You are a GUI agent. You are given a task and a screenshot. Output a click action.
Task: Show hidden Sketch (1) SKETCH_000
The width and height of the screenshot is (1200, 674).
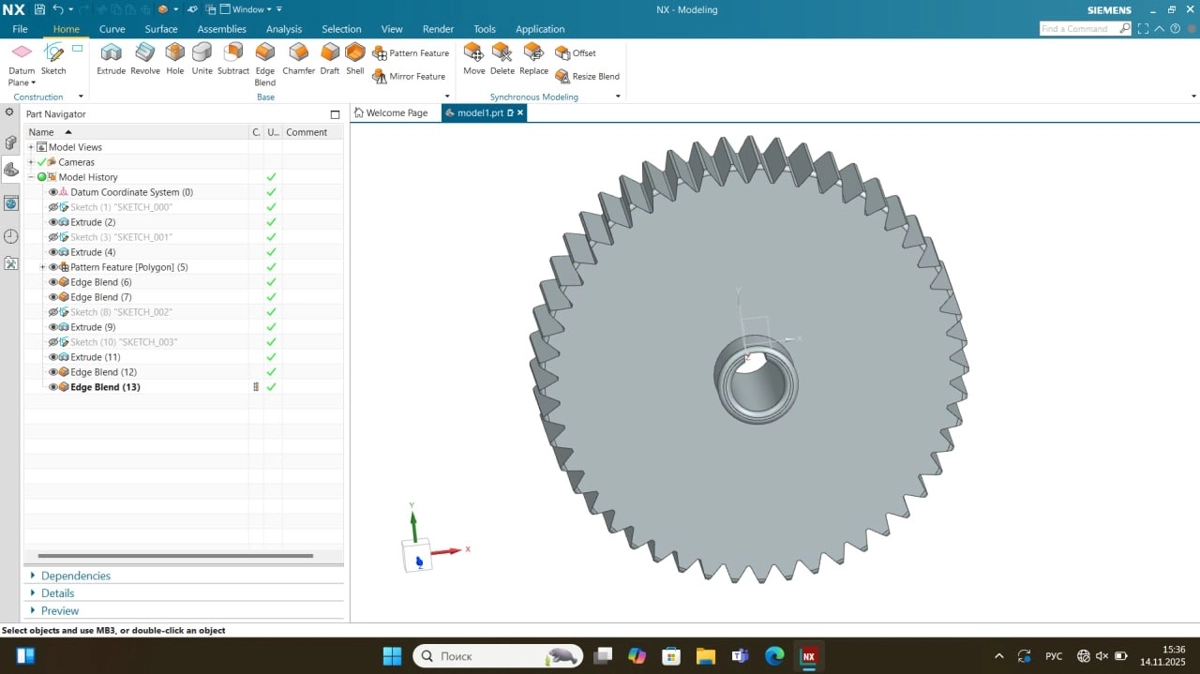53,207
